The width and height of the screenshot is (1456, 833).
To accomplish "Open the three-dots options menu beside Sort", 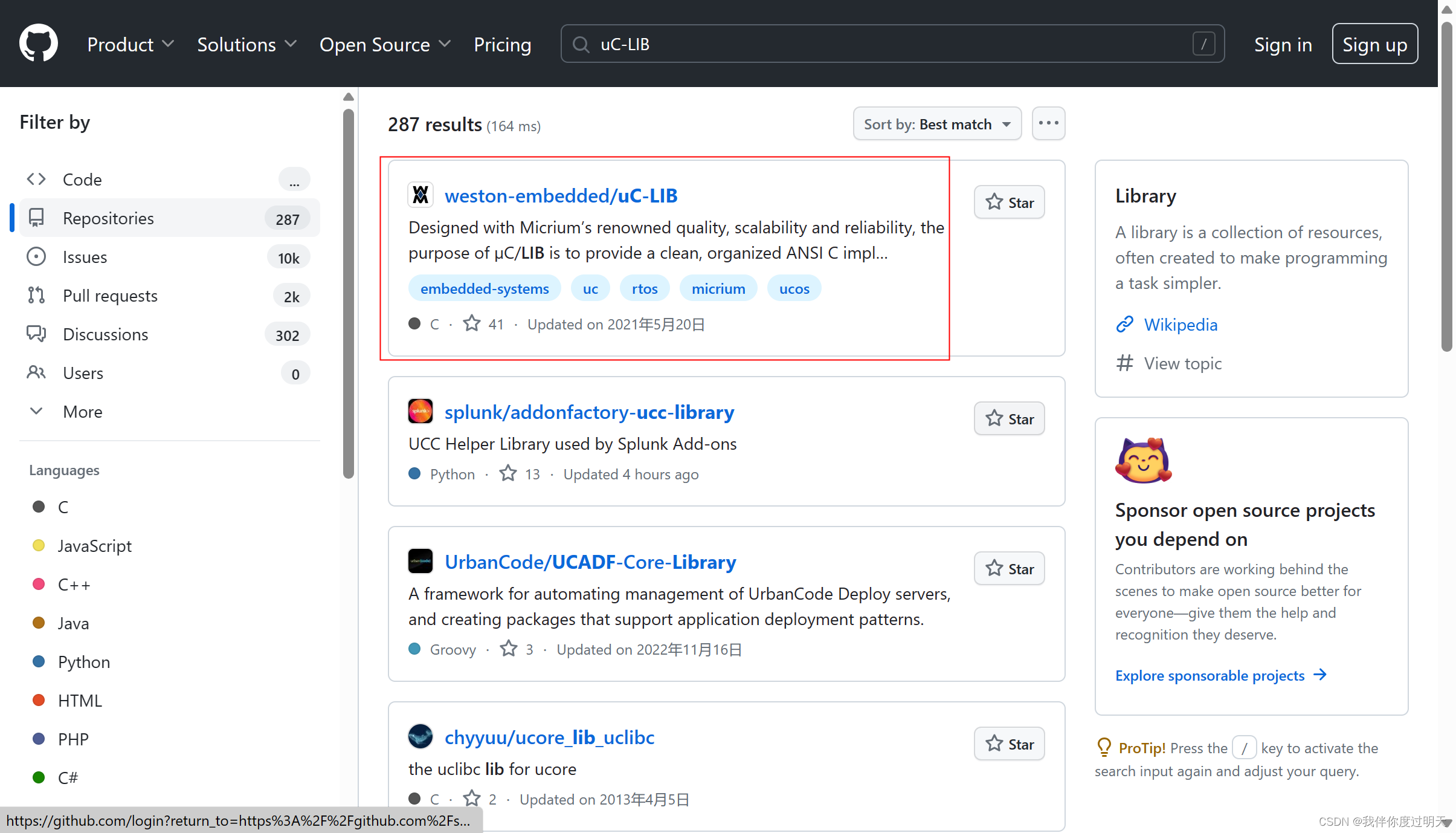I will (1048, 123).
